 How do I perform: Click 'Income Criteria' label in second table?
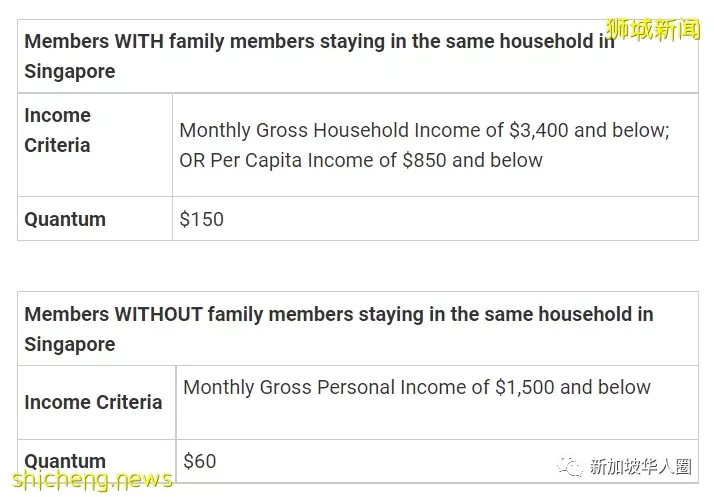click(x=93, y=402)
